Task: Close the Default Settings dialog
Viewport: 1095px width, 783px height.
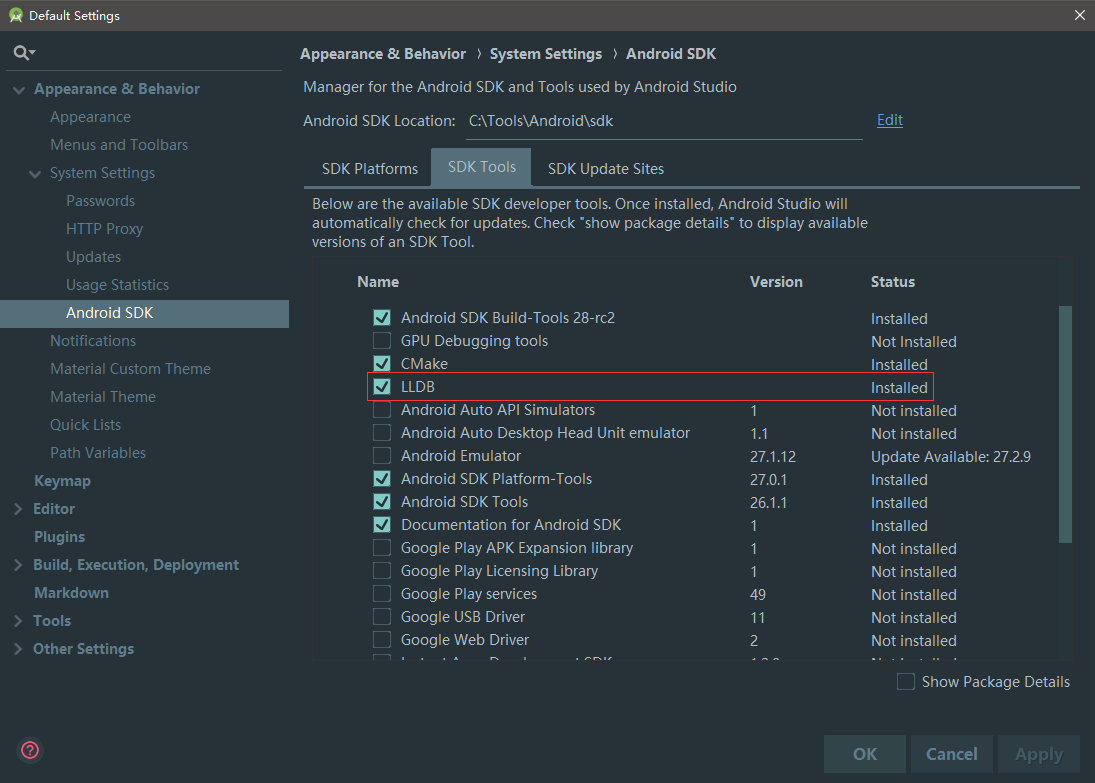Action: (x=1080, y=15)
